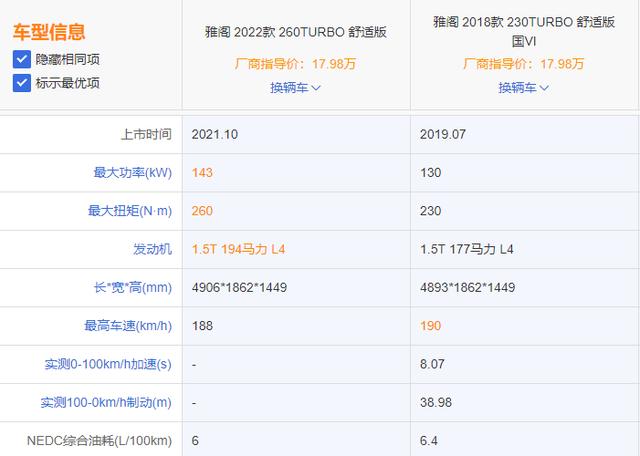Click the 最大功率(kW) parameter link
640x456 pixels.
[x=133, y=172]
